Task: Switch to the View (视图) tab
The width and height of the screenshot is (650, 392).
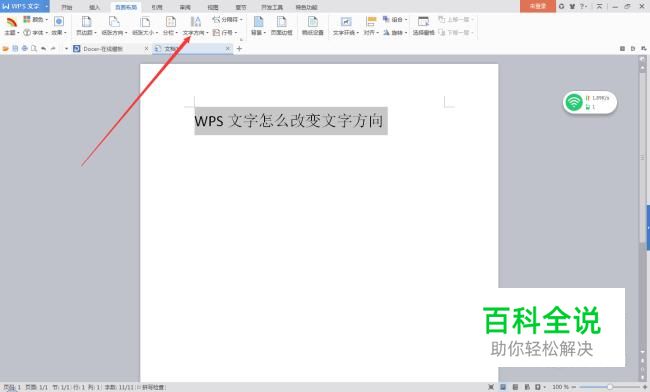Action: pyautogui.click(x=213, y=7)
